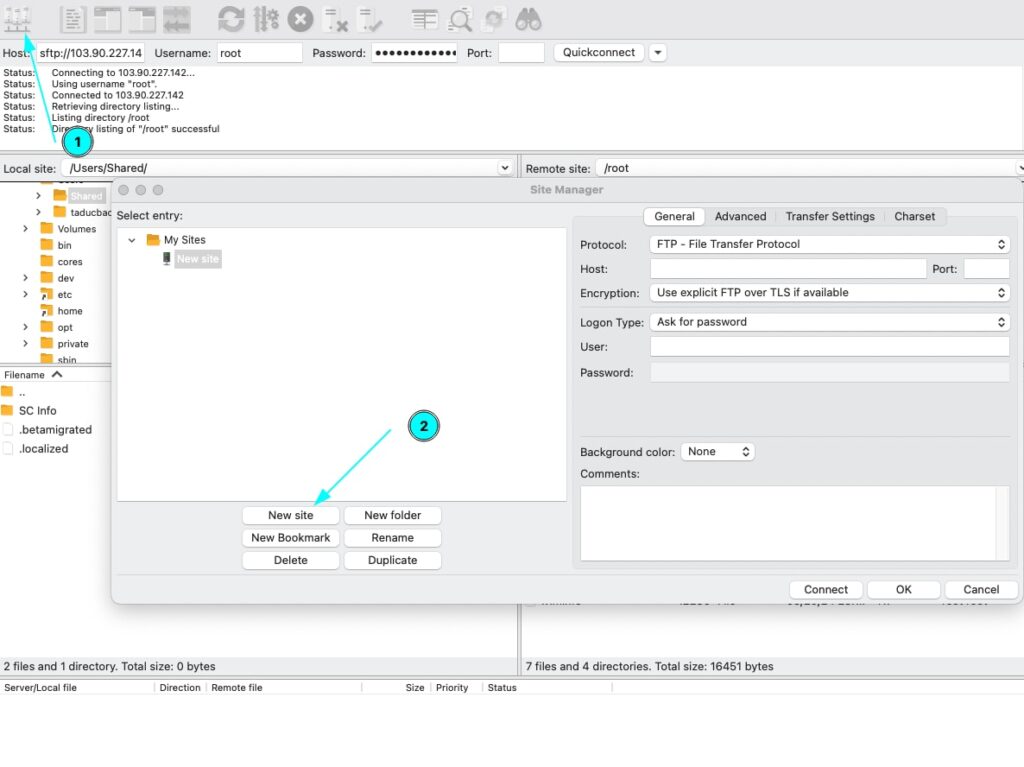The width and height of the screenshot is (1024, 767).
Task: Collapse the My Sites tree node
Action: click(132, 240)
